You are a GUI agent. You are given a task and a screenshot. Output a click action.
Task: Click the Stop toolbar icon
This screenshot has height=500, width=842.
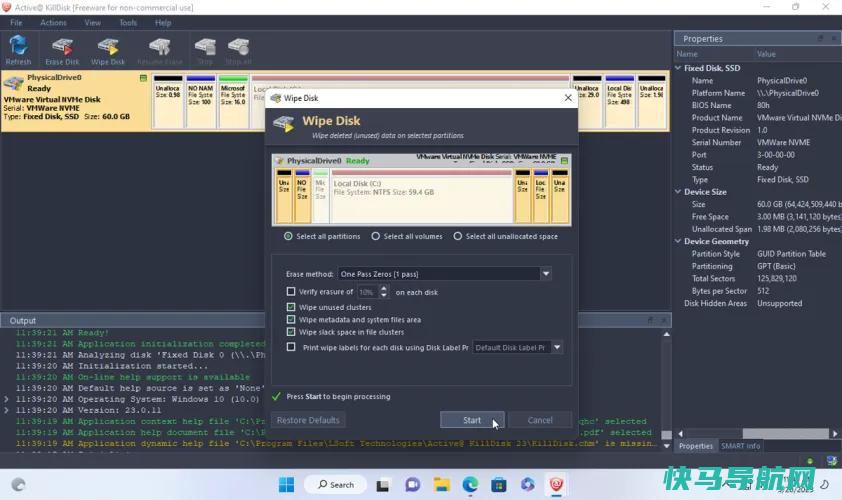tap(205, 50)
